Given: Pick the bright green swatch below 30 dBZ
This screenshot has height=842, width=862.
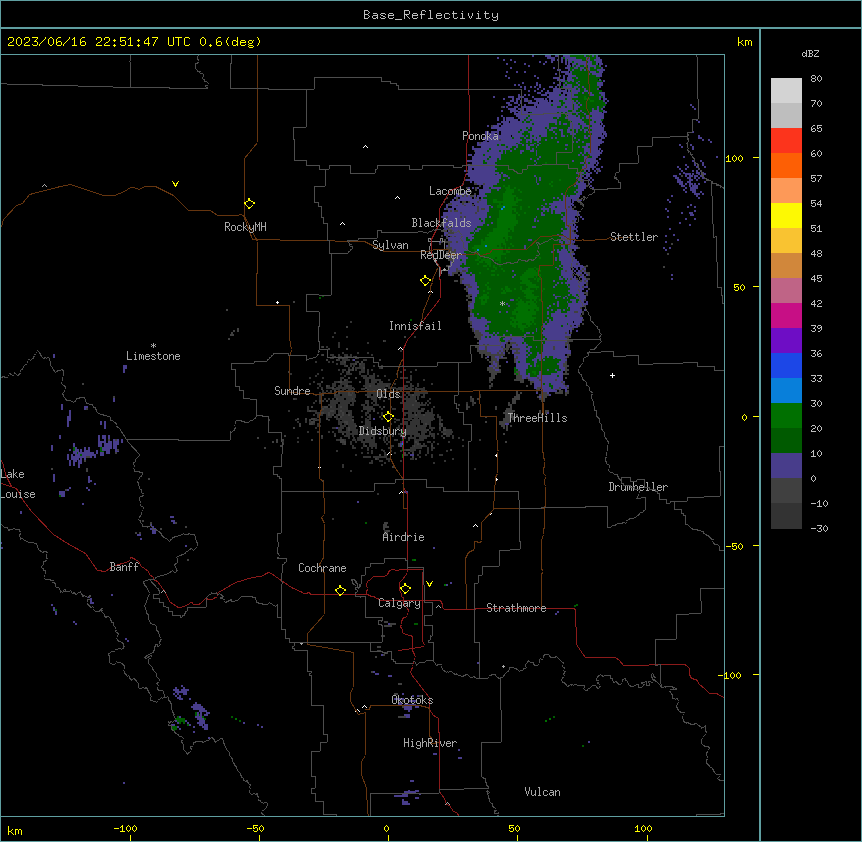Looking at the screenshot, I should [x=786, y=416].
